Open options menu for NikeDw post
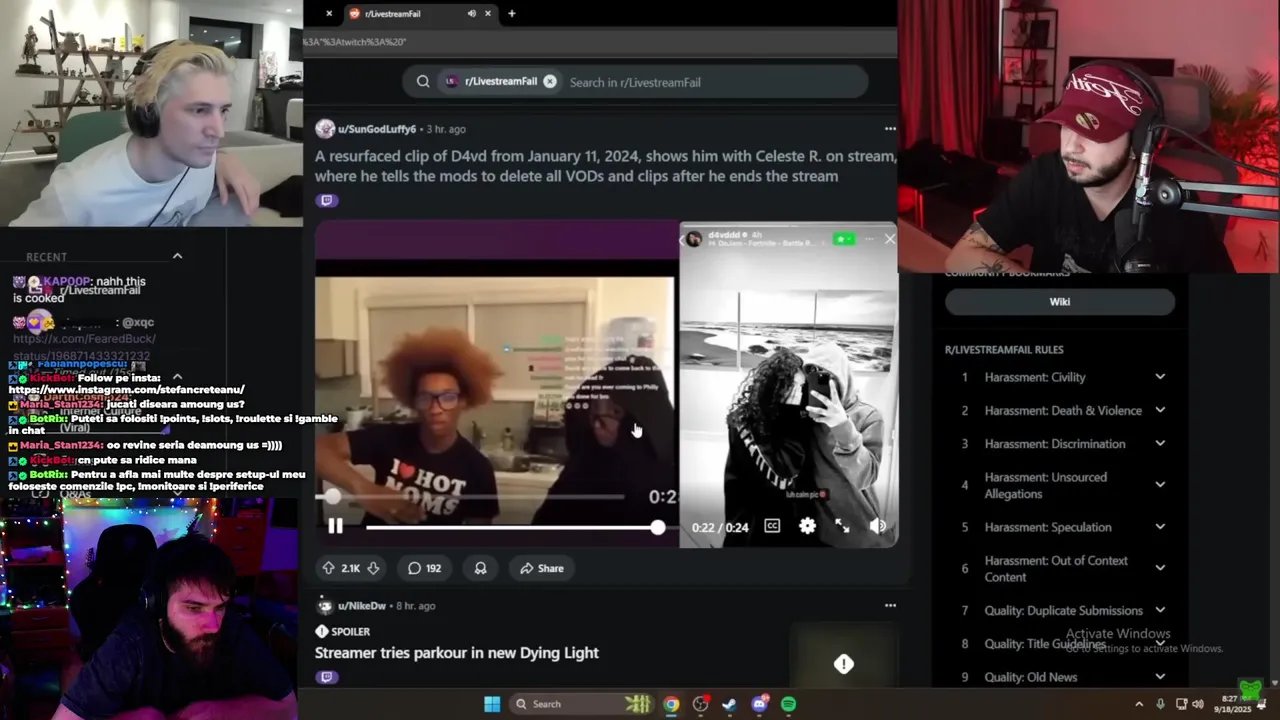The image size is (1280, 720). click(x=890, y=606)
